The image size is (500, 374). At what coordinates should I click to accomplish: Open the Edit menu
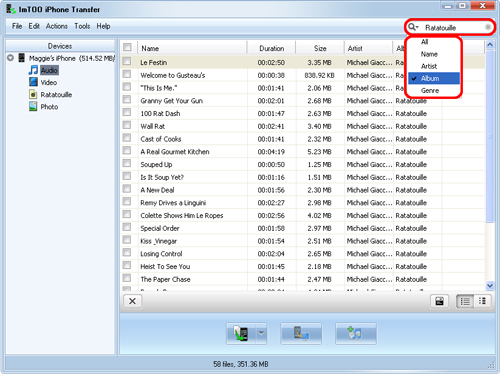tap(34, 26)
